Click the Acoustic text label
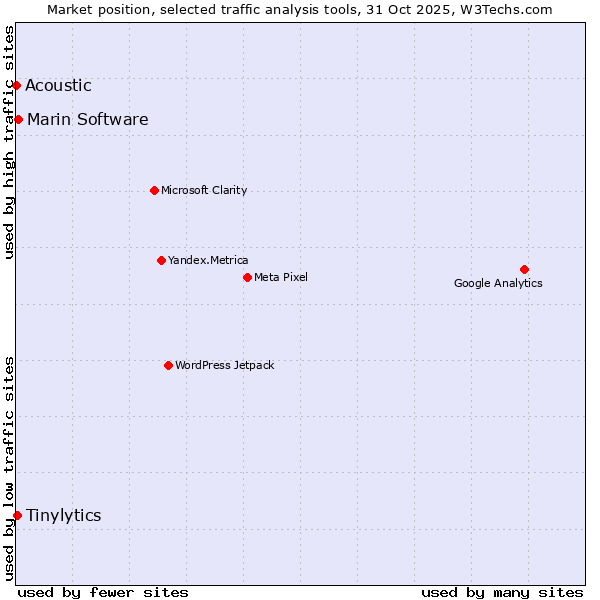This screenshot has width=600, height=600. (x=58, y=86)
